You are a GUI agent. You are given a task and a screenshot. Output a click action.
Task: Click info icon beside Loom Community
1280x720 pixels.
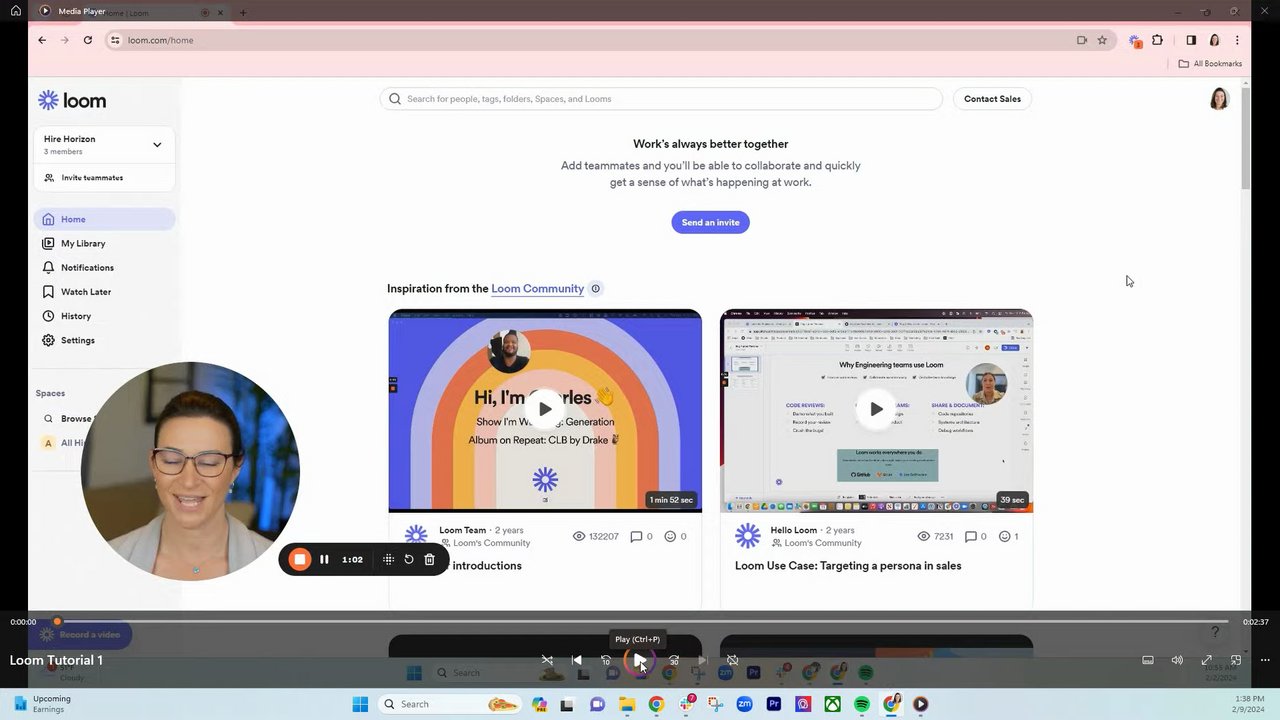595,289
